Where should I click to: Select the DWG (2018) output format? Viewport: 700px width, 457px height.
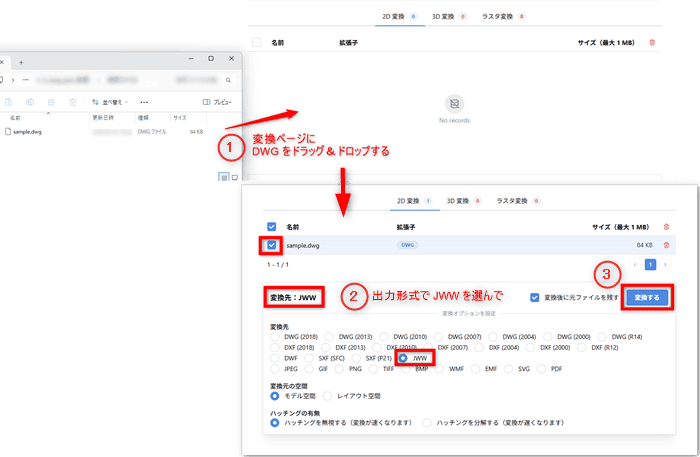pos(275,337)
